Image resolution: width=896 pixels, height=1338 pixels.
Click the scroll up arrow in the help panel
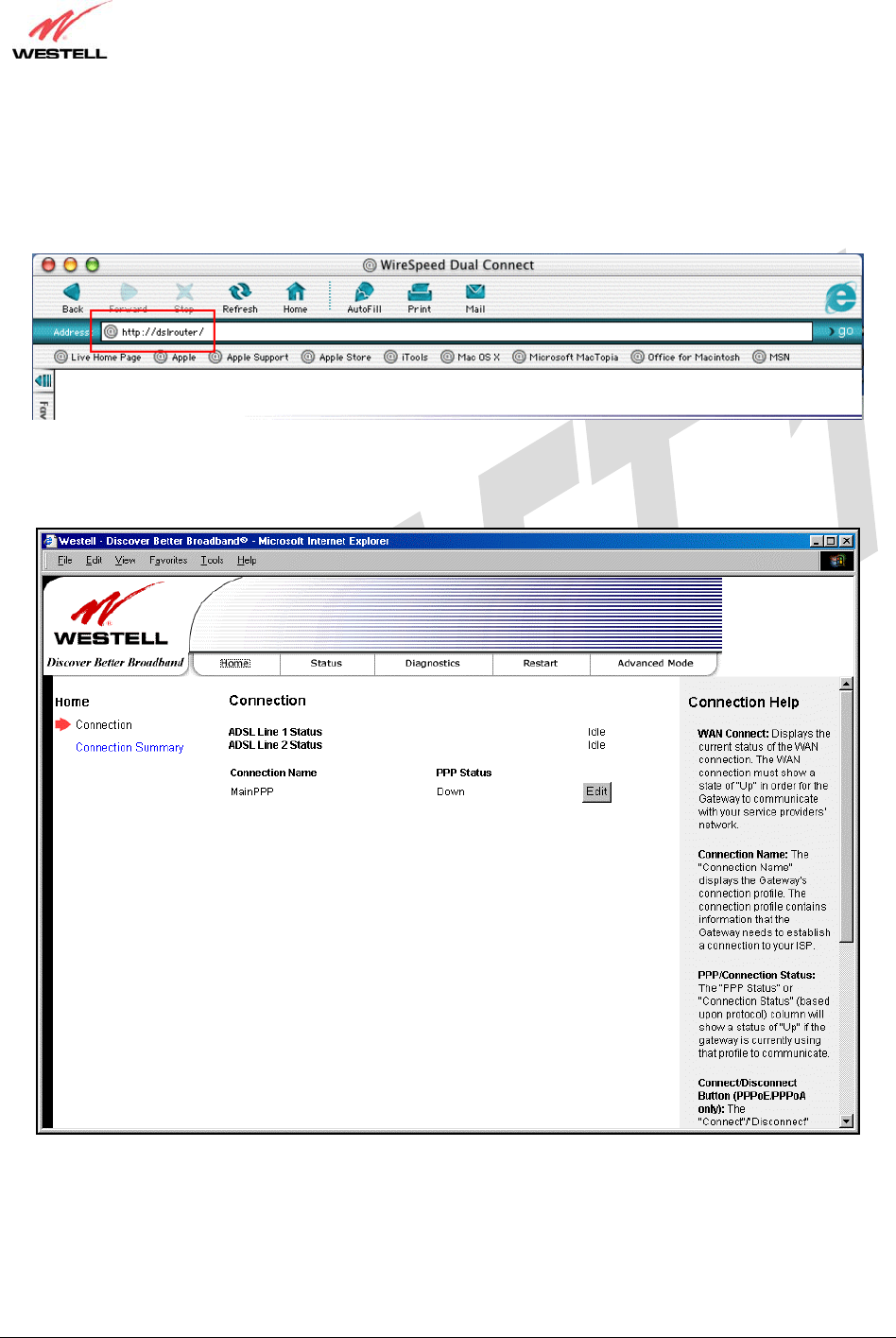tap(846, 684)
